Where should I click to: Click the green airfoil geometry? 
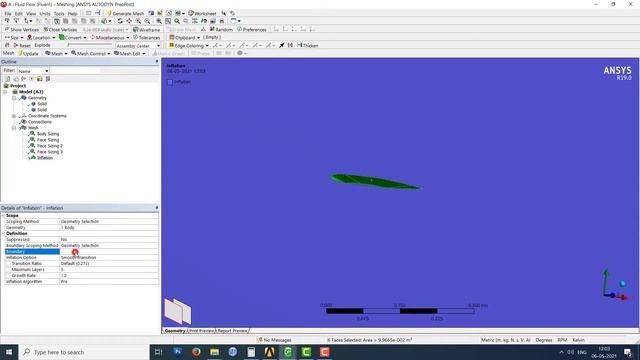point(375,181)
